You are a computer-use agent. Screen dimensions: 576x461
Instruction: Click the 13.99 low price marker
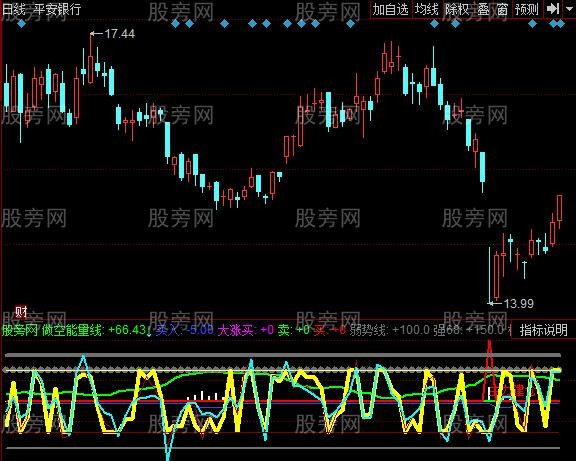pos(518,304)
